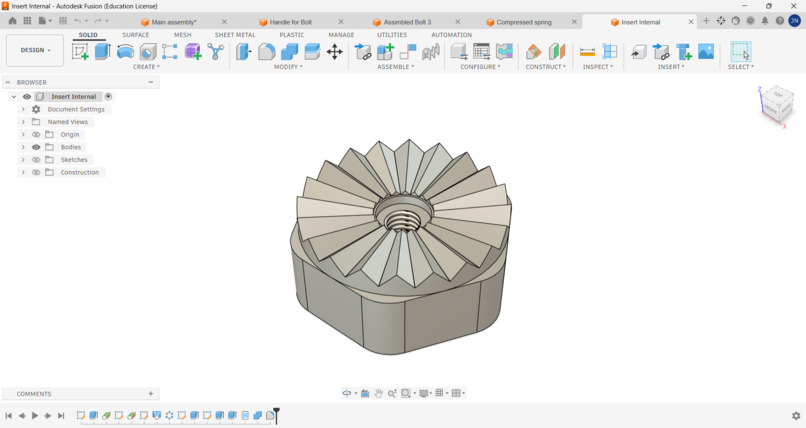Viewport: 806px width, 428px height.
Task: Switch to the SURFACE ribbon tab
Action: pos(136,35)
